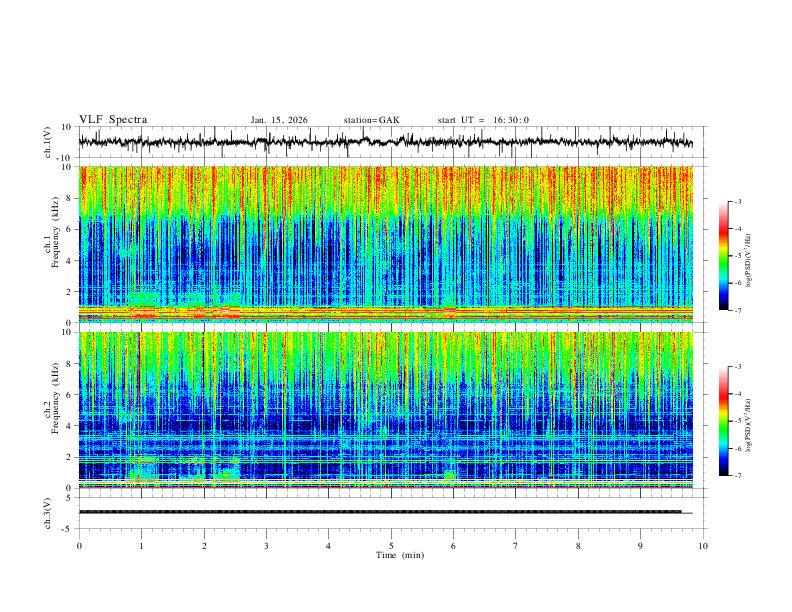This screenshot has width=792, height=612.
Task: Click tick label "10" on the Time axis
Action: pyautogui.click(x=703, y=546)
